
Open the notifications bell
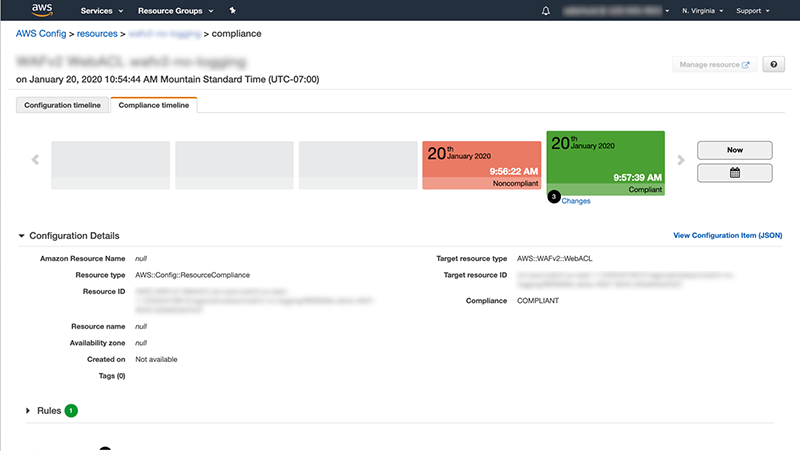click(545, 11)
